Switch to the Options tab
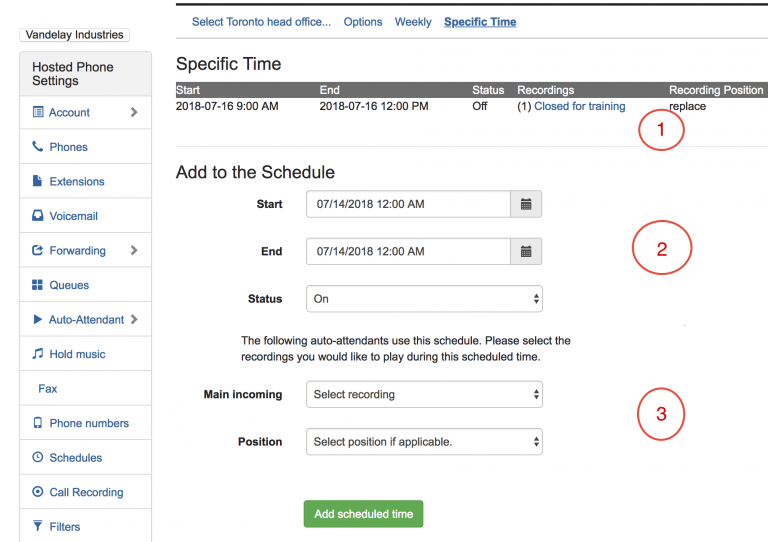The height and width of the screenshot is (542, 768). pos(362,22)
